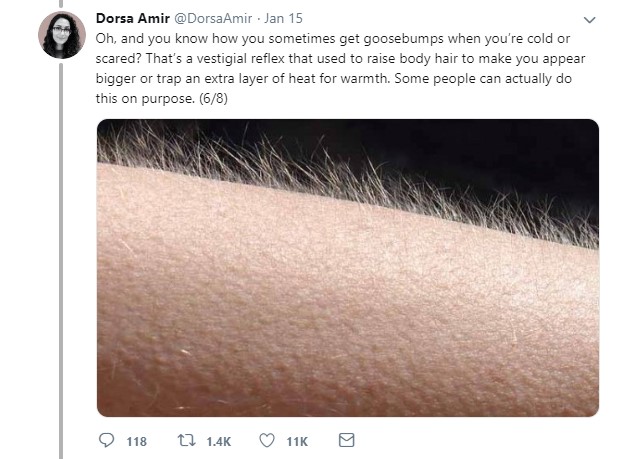The width and height of the screenshot is (633, 459).
Task: Share via the envelope direct message icon
Action: click(x=346, y=440)
